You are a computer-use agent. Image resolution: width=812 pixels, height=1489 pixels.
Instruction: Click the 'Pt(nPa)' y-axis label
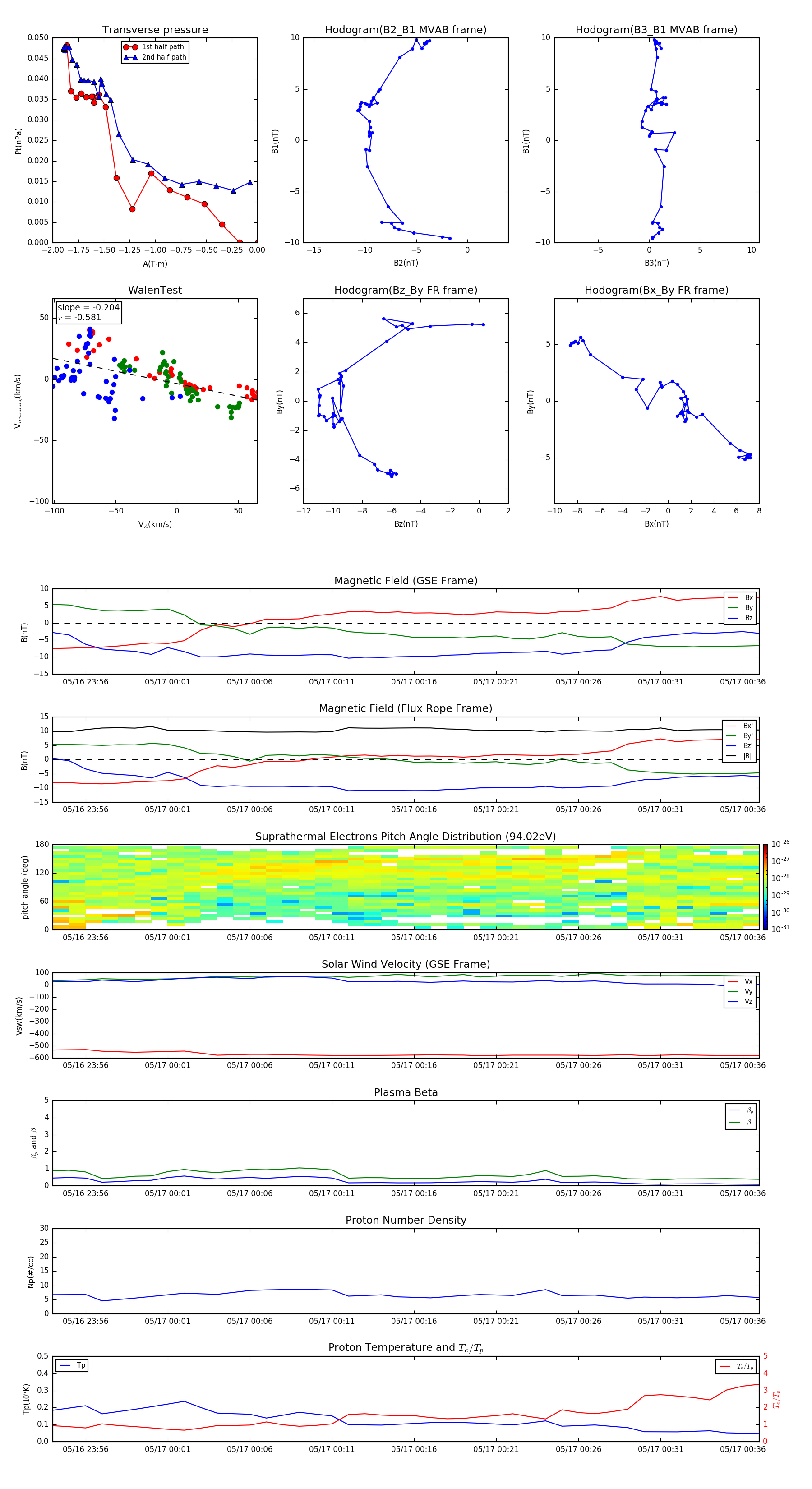pos(18,141)
